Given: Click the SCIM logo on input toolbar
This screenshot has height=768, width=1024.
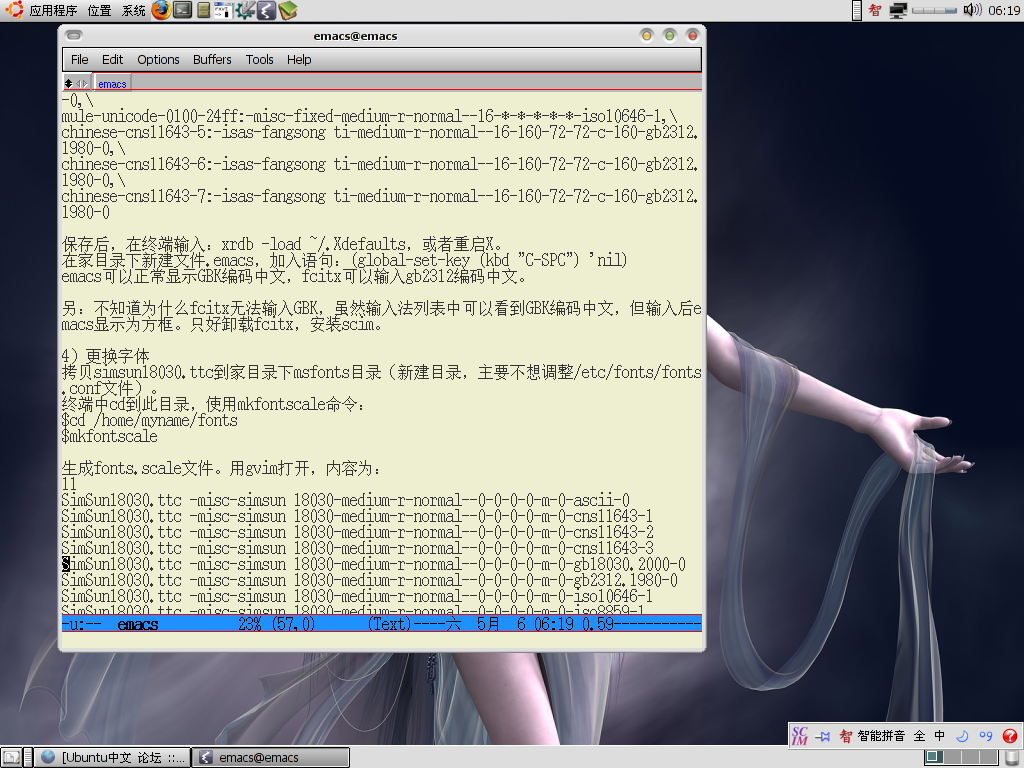Looking at the screenshot, I should coord(799,736).
